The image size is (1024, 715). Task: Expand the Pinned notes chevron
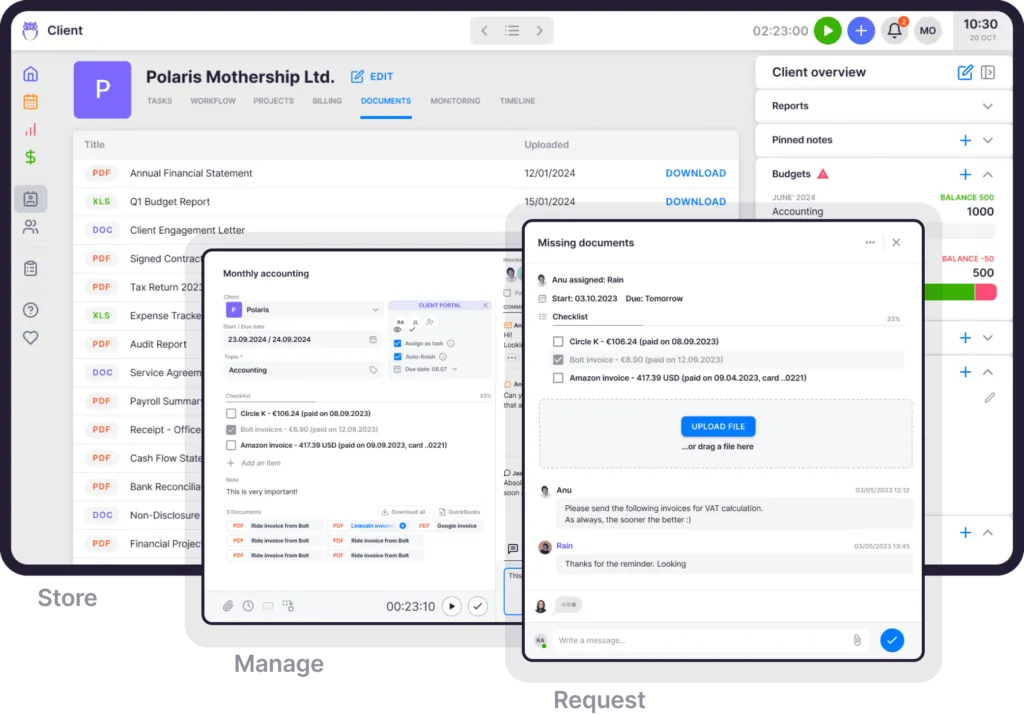pos(987,140)
